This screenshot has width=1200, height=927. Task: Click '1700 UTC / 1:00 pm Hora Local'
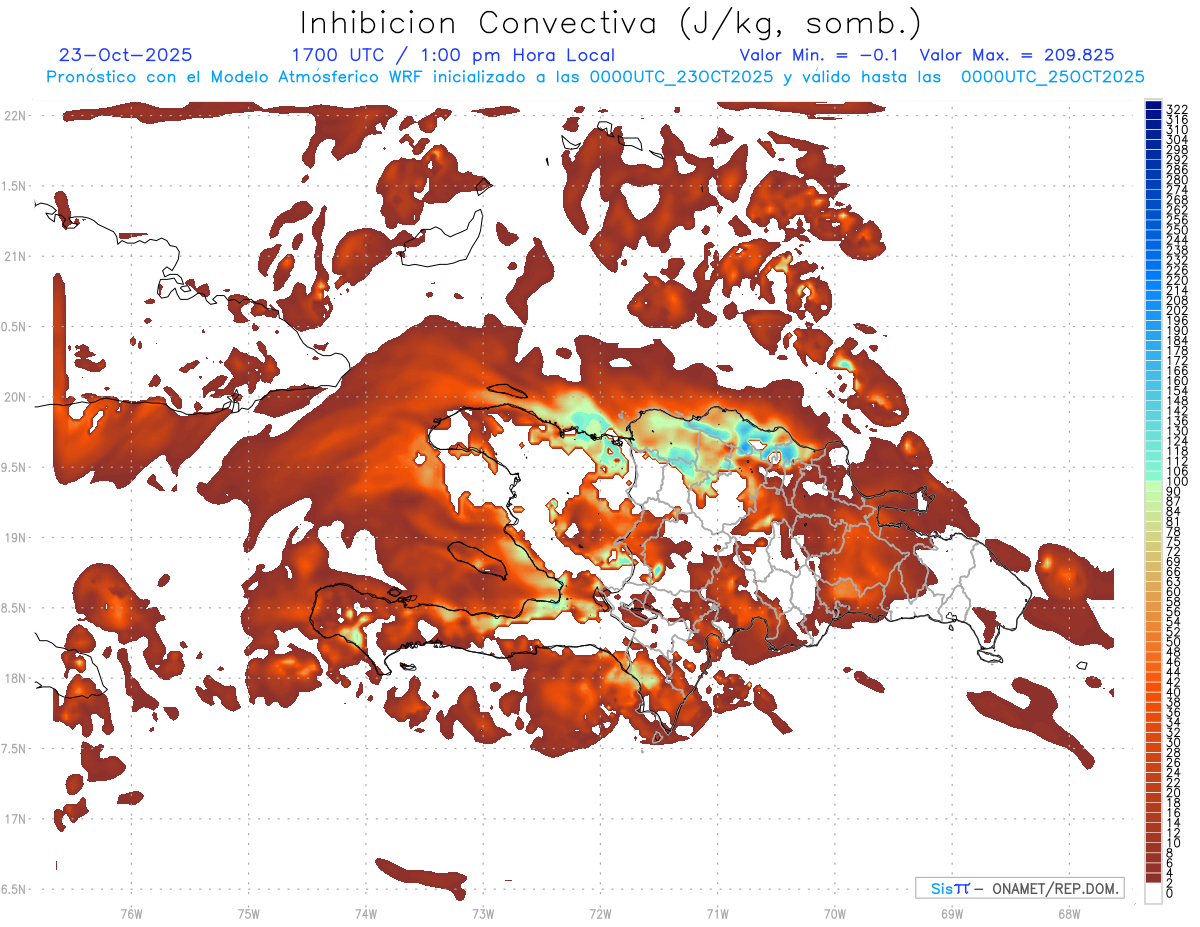[x=453, y=56]
